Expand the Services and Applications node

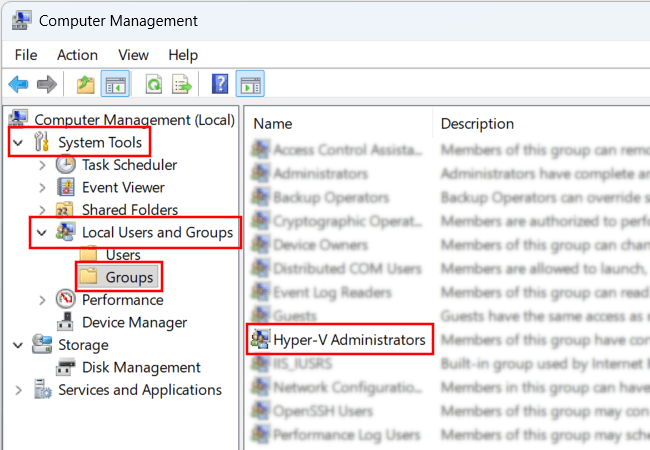click(18, 390)
